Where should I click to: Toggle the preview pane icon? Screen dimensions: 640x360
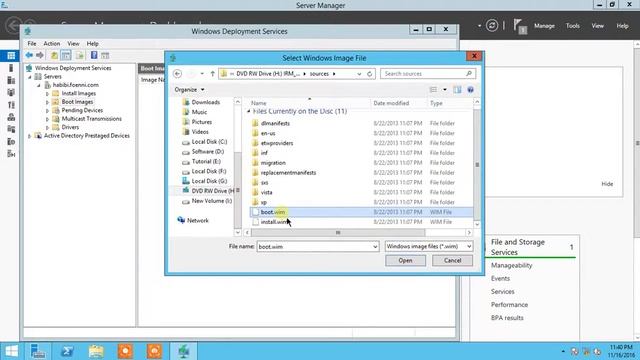(457, 90)
